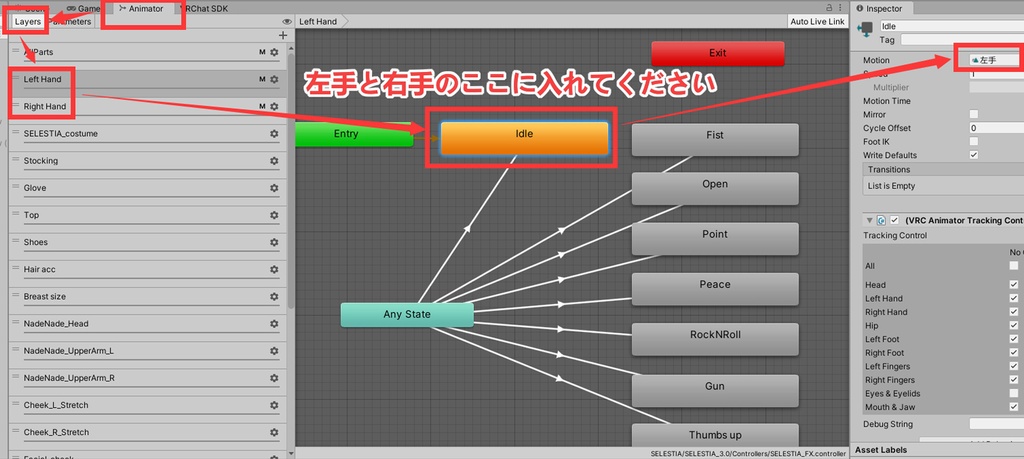Select the Inspector tab
Viewport: 1024px width, 459px height.
[x=880, y=8]
